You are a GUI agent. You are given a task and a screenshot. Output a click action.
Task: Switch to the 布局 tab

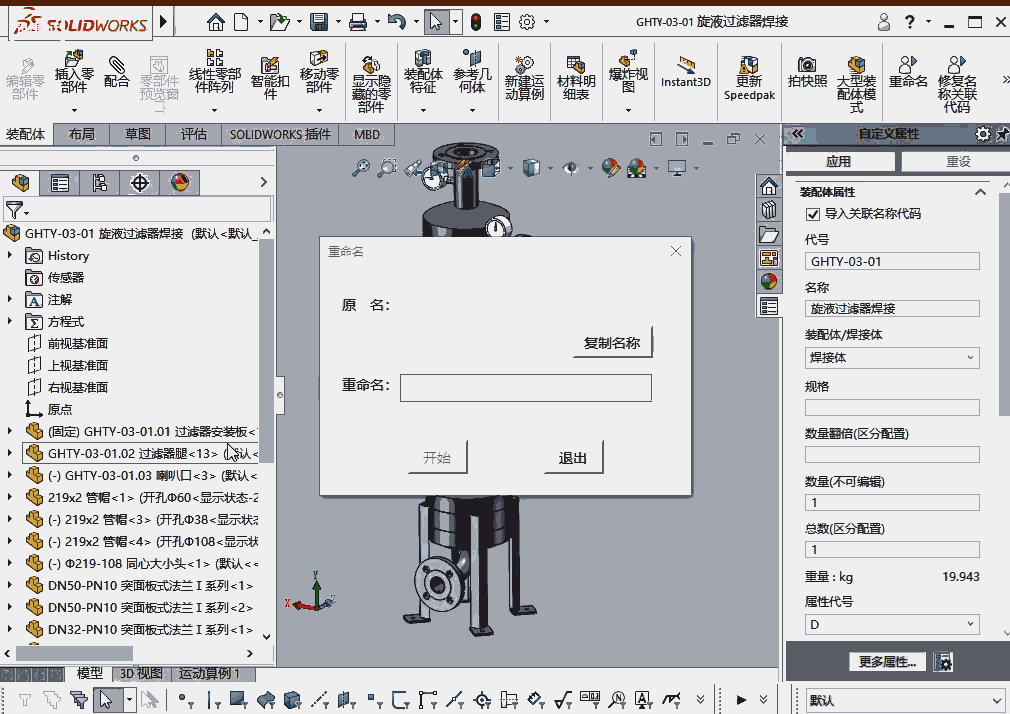(81, 135)
